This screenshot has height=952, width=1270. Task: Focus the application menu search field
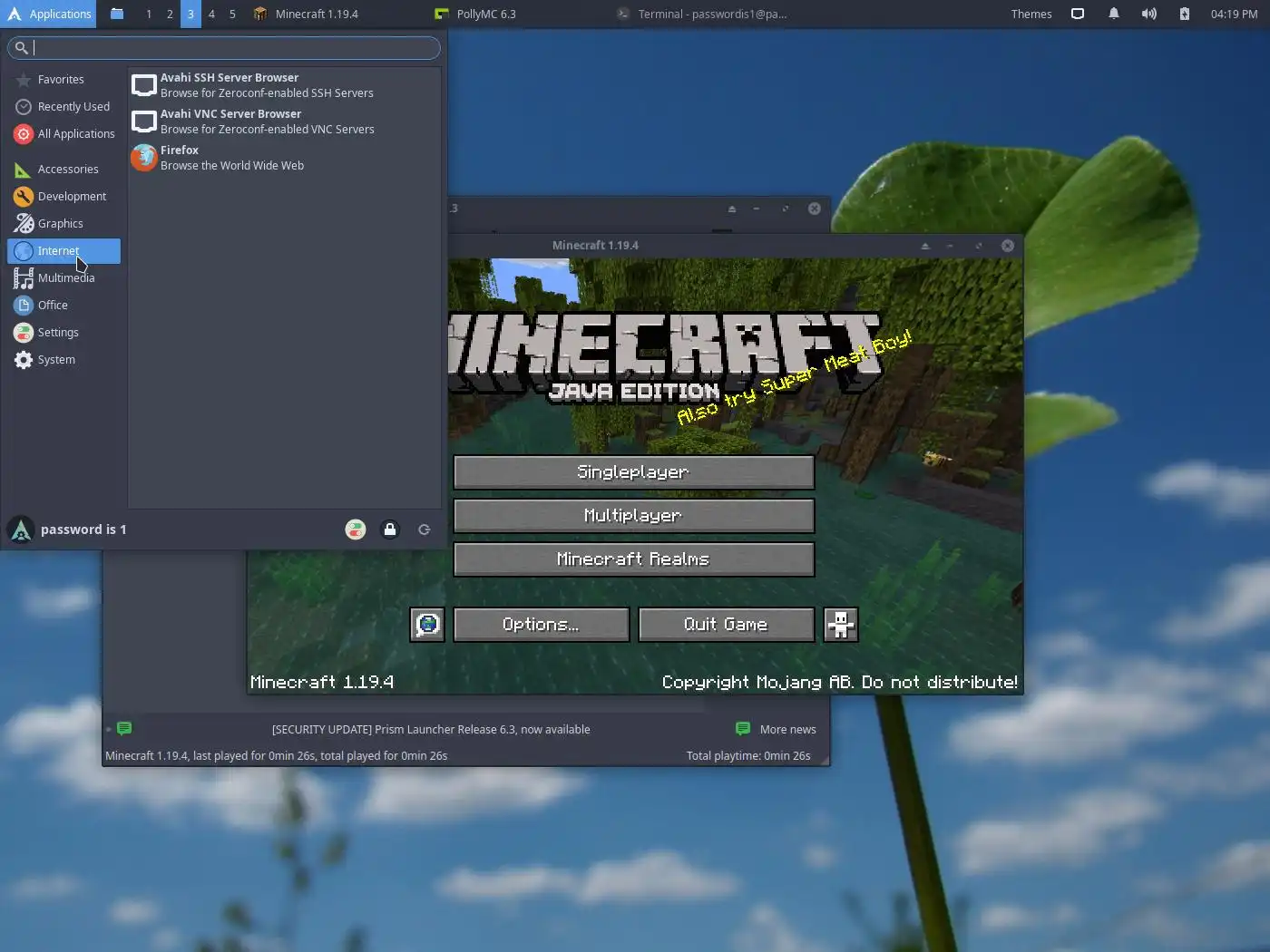[224, 47]
